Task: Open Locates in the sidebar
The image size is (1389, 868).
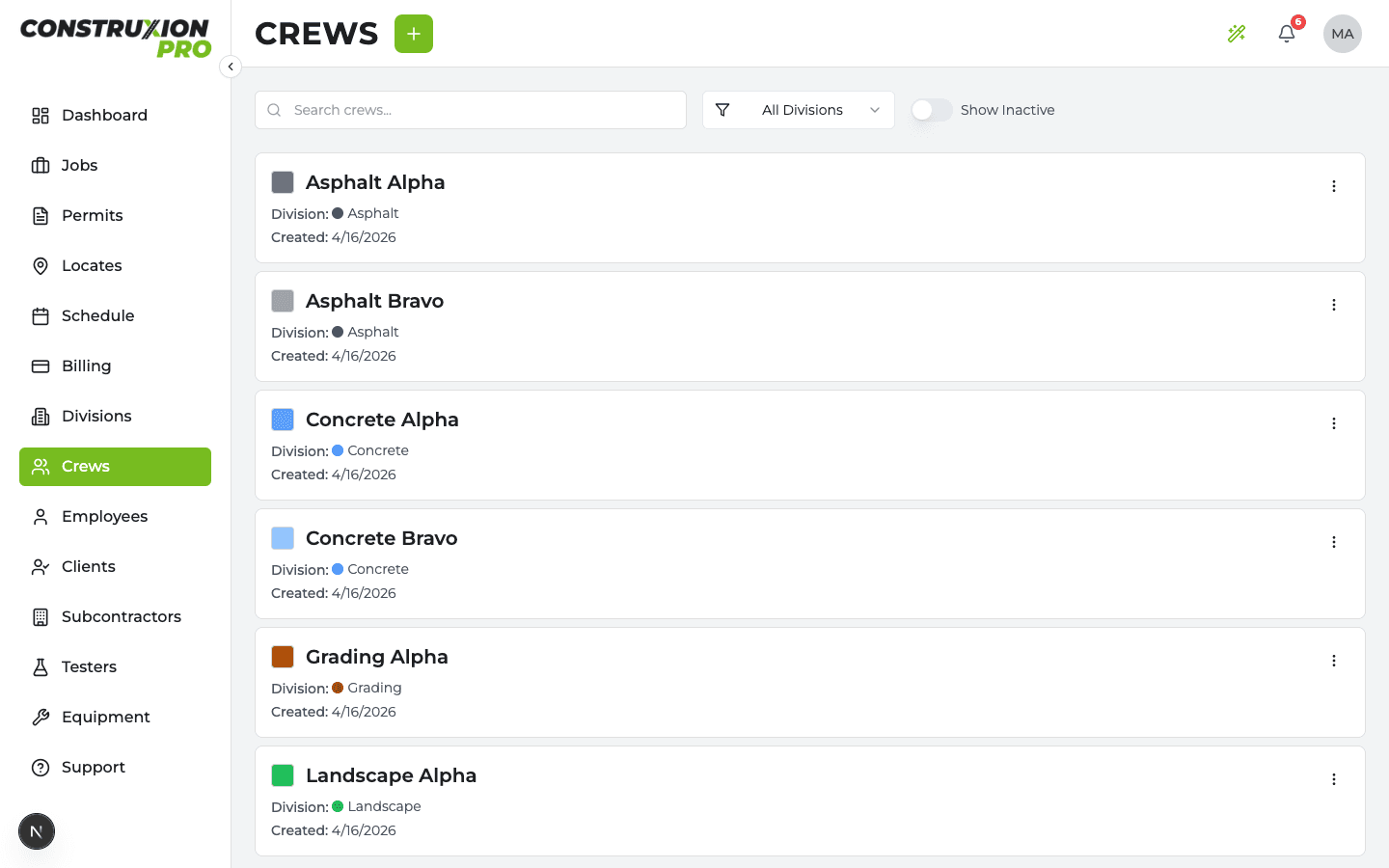Action: tap(115, 266)
